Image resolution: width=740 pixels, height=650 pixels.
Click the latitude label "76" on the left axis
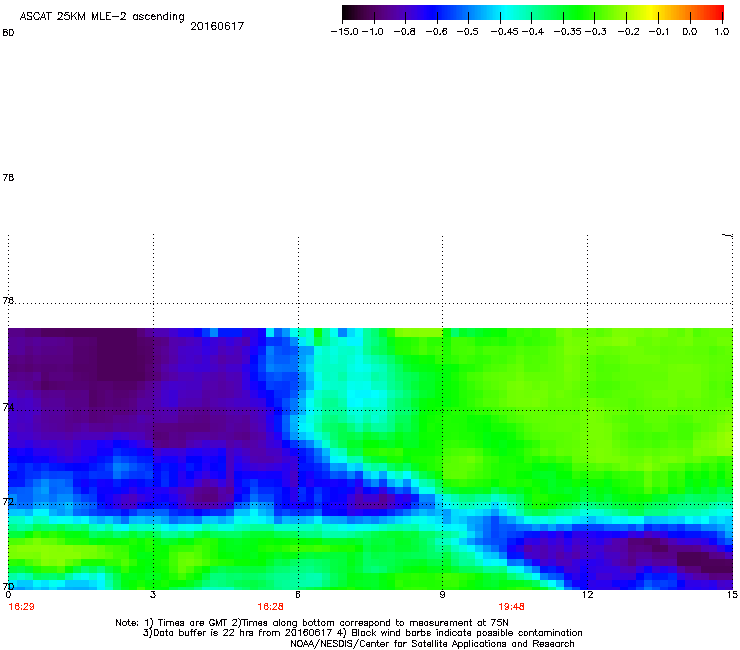pos(8,300)
